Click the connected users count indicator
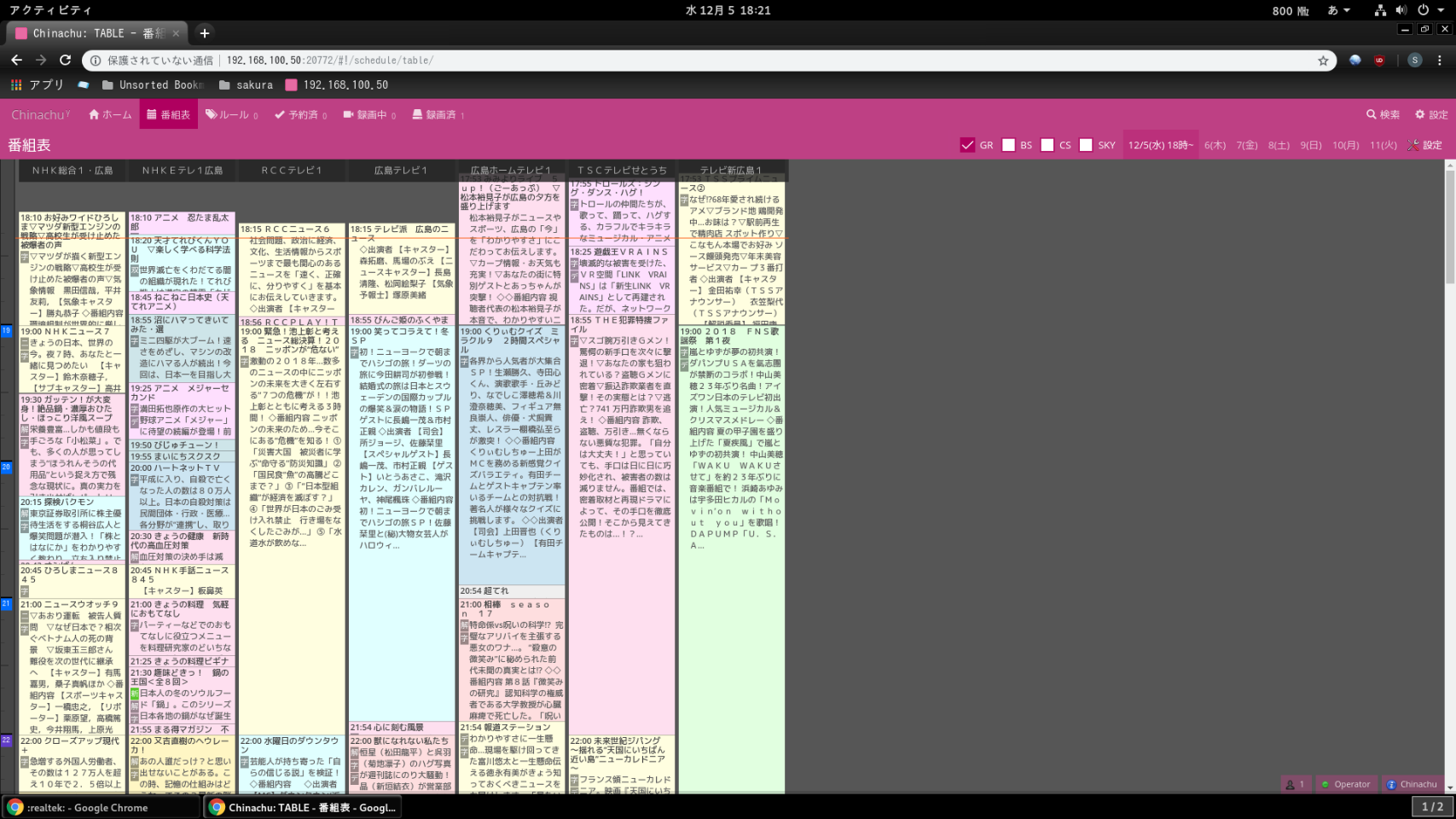The height and width of the screenshot is (819, 1456). pos(1296,784)
